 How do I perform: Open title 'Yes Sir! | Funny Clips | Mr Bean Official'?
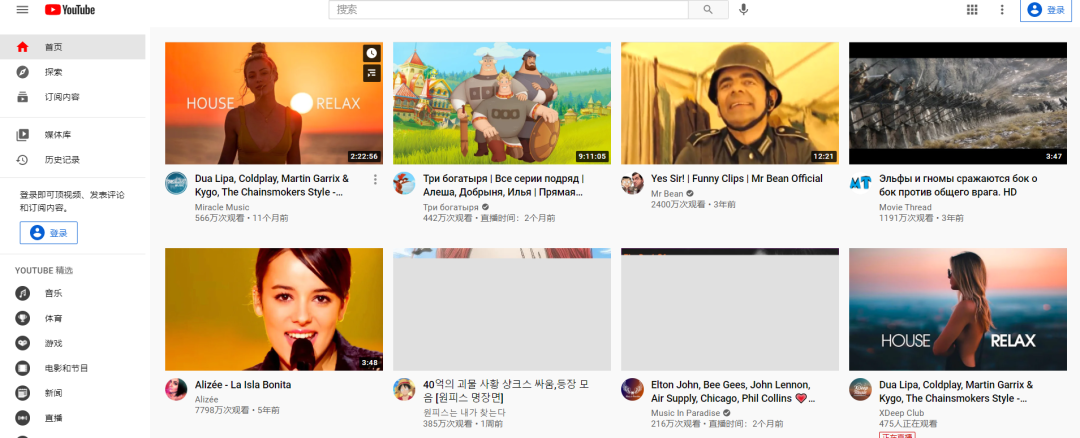[x=736, y=179]
